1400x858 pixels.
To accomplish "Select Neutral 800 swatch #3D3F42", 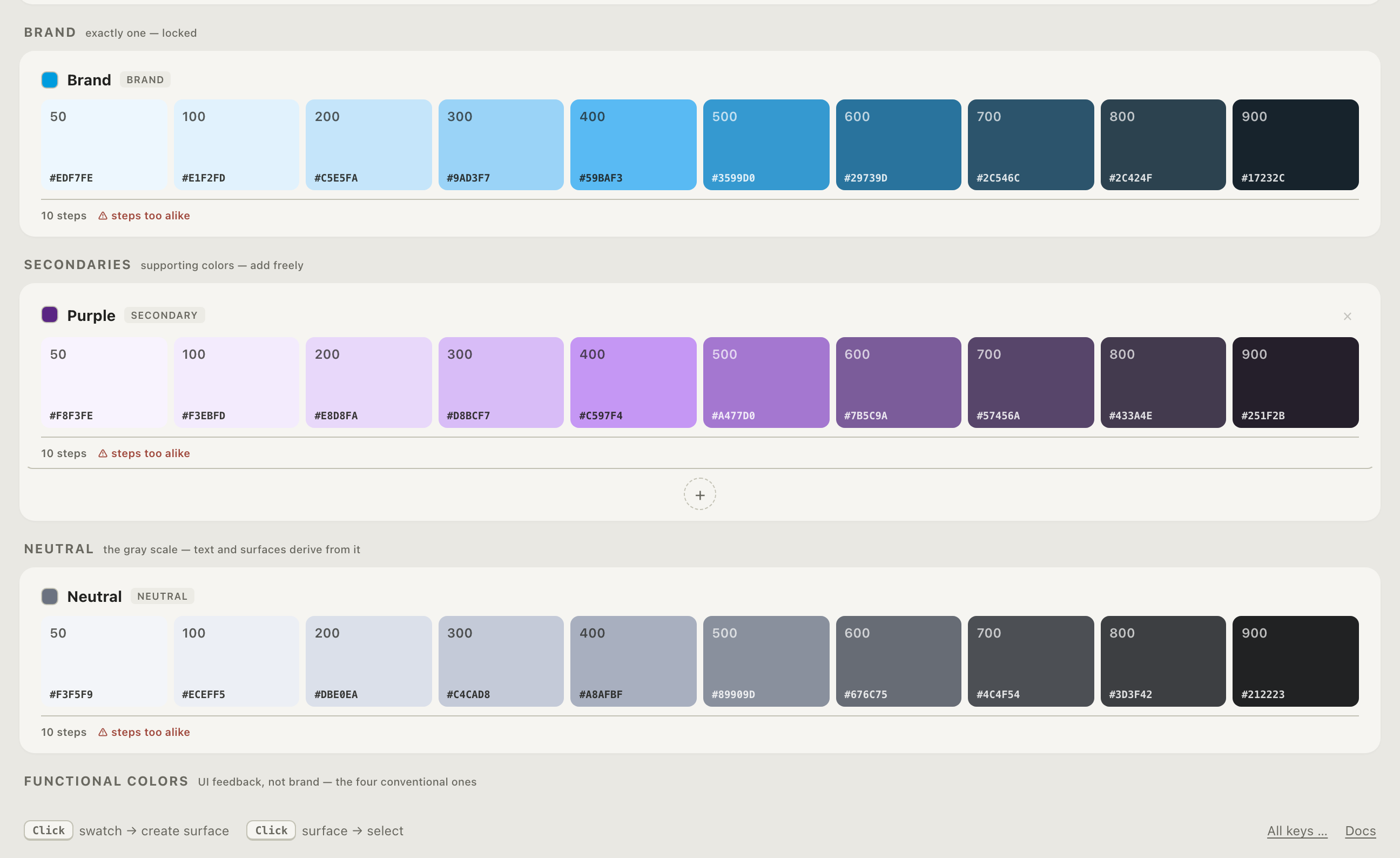I will (1163, 661).
